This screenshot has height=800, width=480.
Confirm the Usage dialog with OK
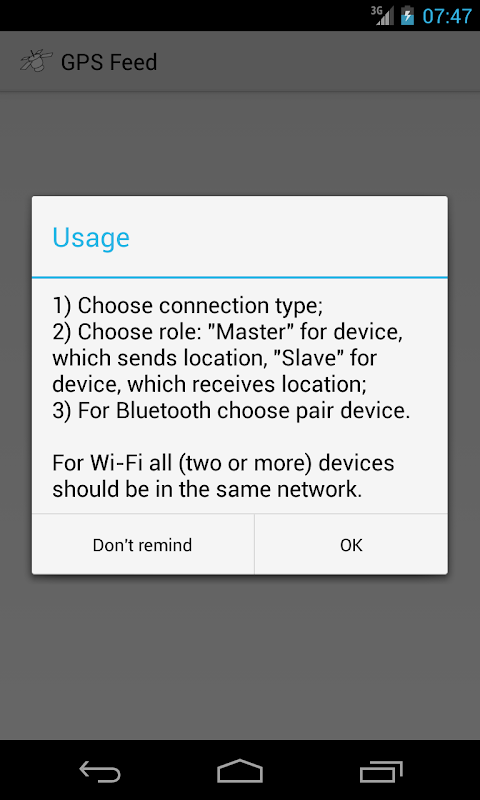[351, 544]
